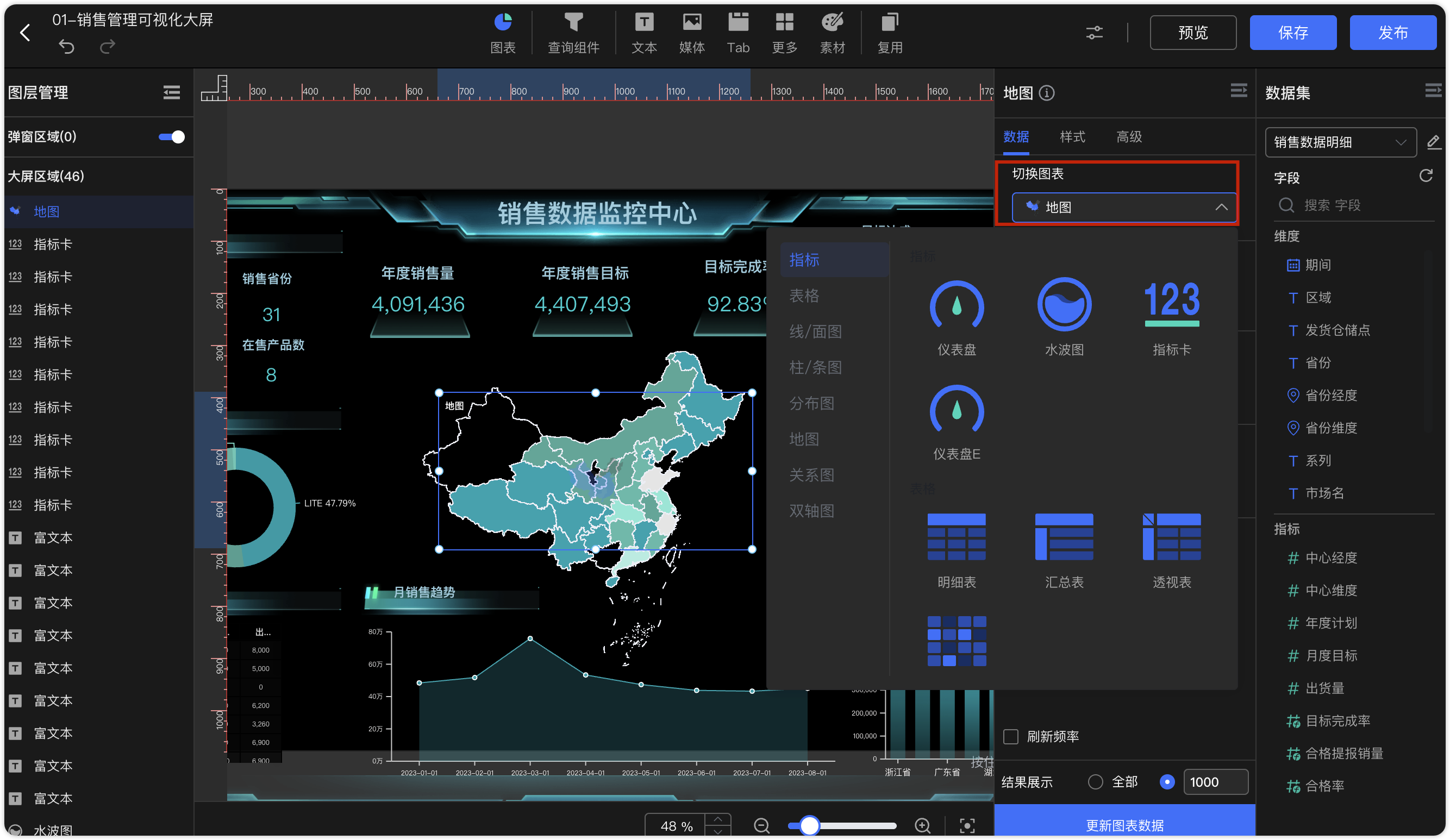Open the 更多 components menu
The height and width of the screenshot is (840, 1450).
point(784,33)
